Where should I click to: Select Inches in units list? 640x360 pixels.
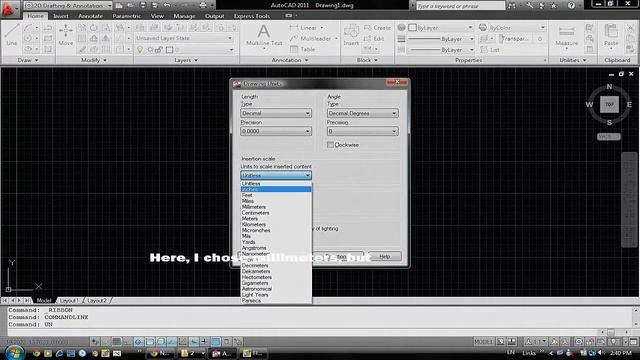276,189
